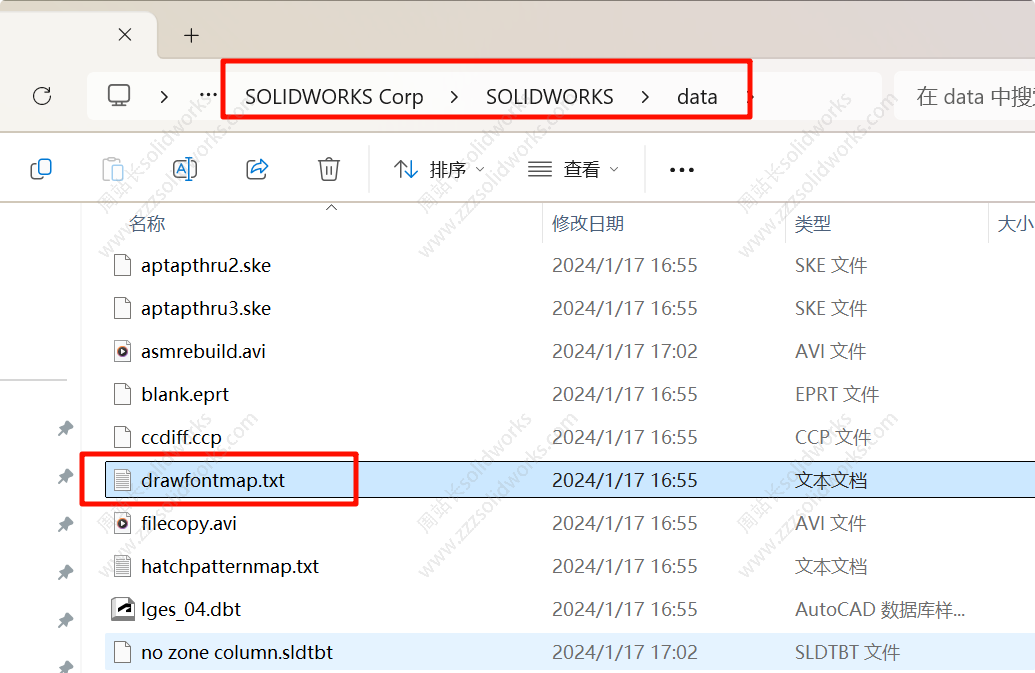Open the toolbar See more menu

(x=682, y=170)
